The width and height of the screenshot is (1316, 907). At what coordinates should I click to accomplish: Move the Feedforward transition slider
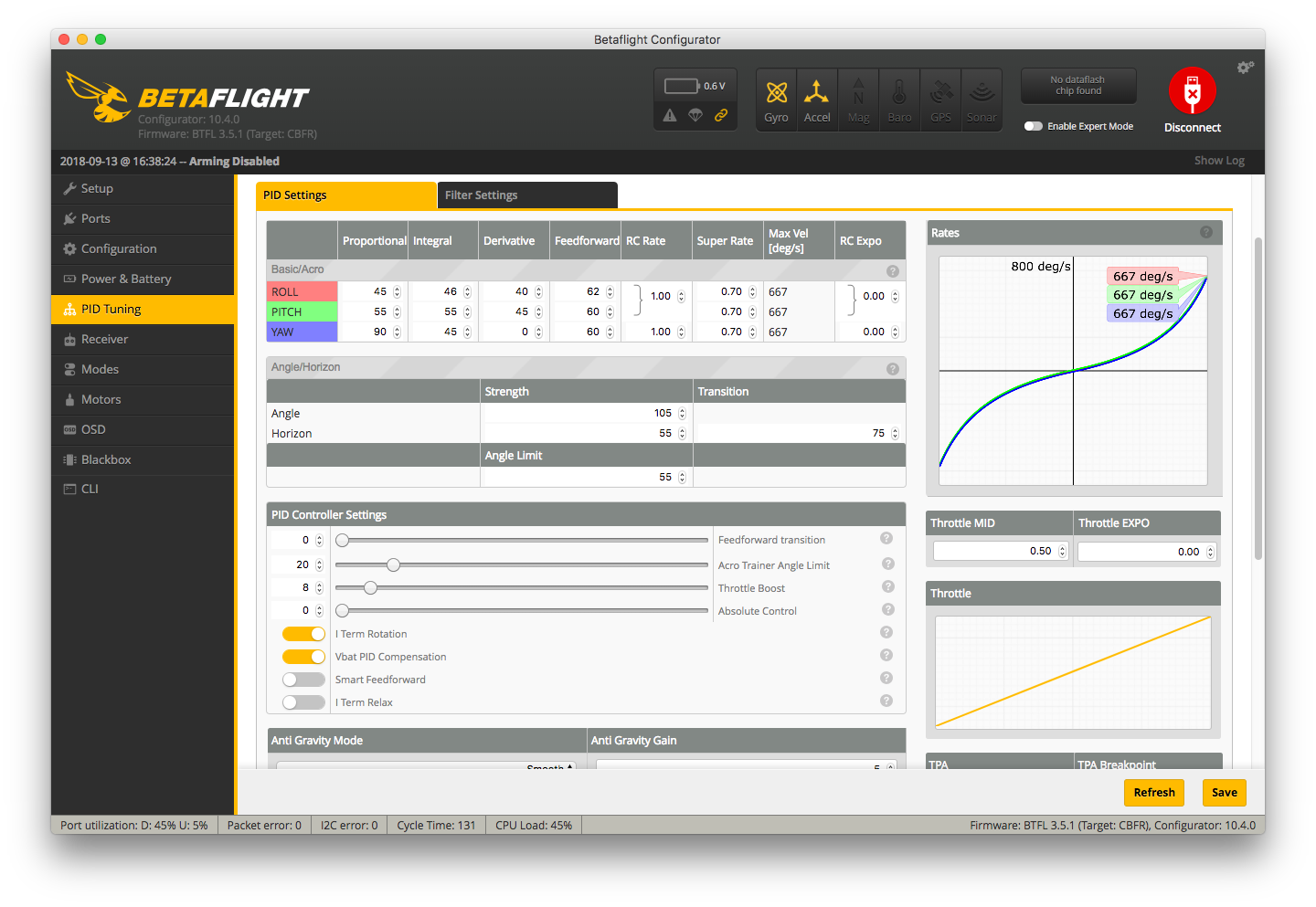click(342, 541)
